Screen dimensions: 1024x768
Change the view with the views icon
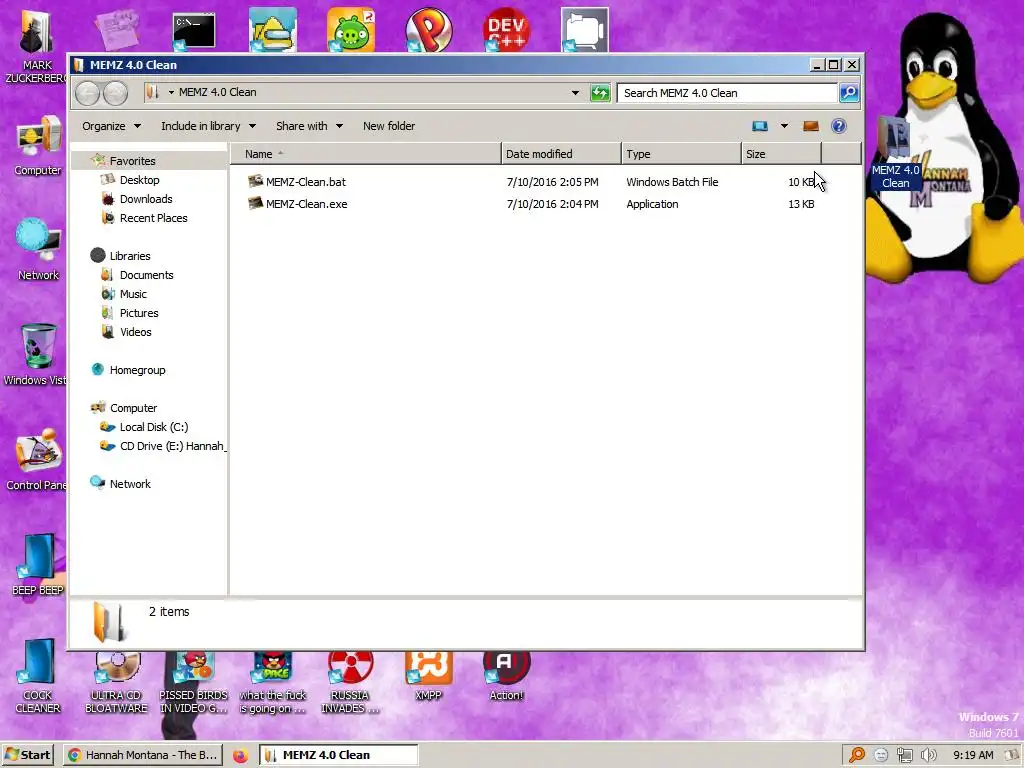coord(760,126)
